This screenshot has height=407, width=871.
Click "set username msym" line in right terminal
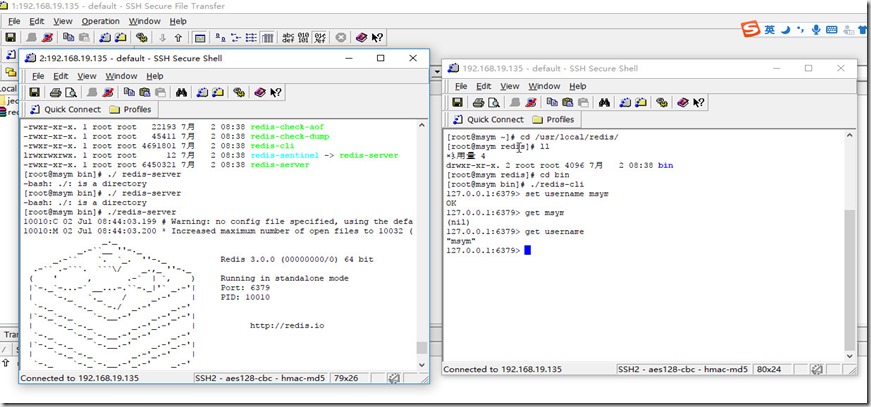point(527,194)
